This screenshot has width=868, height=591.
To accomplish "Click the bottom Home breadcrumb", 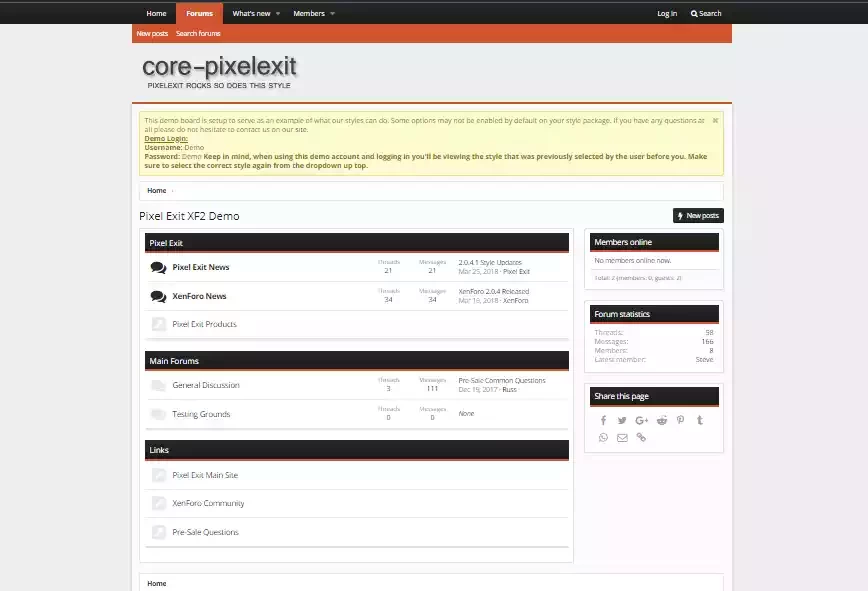I will pyautogui.click(x=157, y=583).
